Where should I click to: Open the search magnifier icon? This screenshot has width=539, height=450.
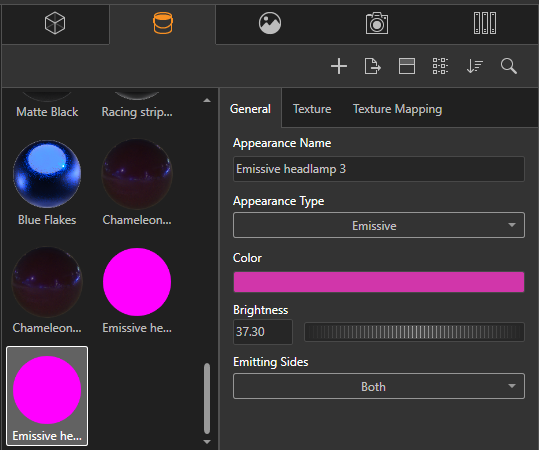509,66
